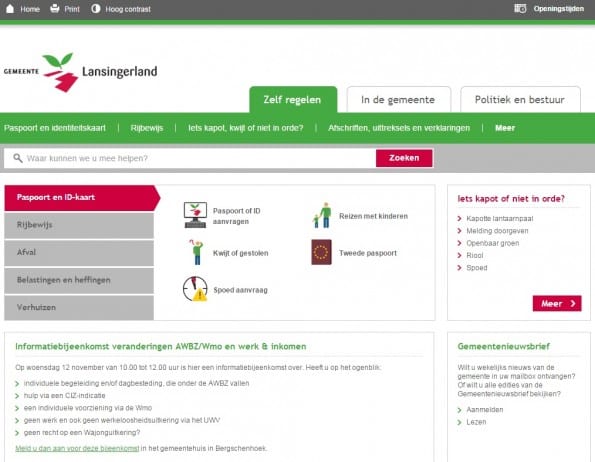Screen dimensions: 595x462
Task: Open the Politiek en bestuur tab
Action: (x=520, y=100)
